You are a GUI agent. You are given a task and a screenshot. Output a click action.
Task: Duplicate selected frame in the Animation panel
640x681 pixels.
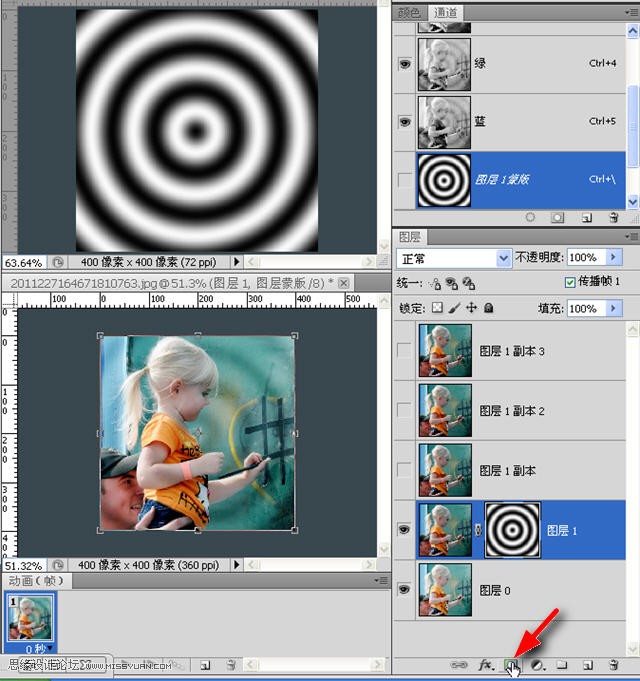205,664
